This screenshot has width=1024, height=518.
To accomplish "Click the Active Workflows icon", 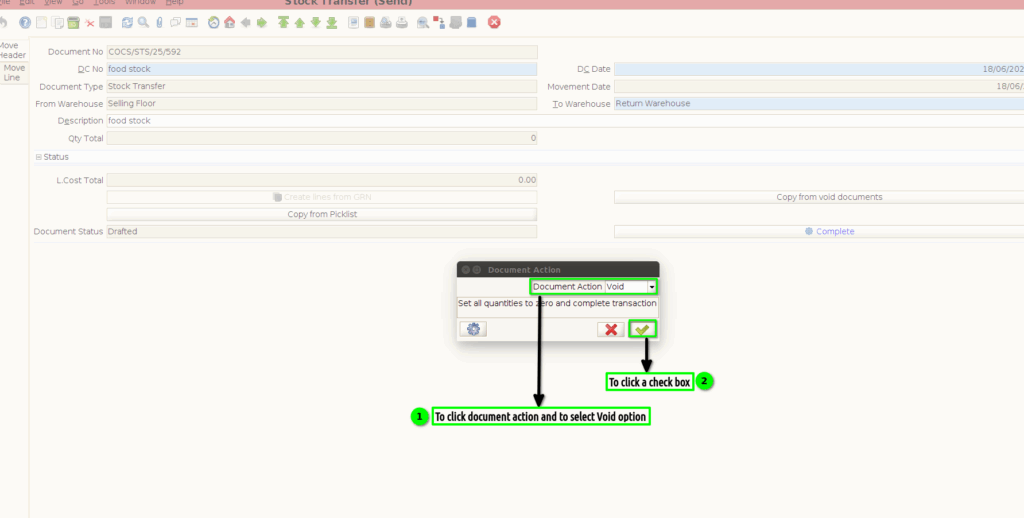I will 439,23.
